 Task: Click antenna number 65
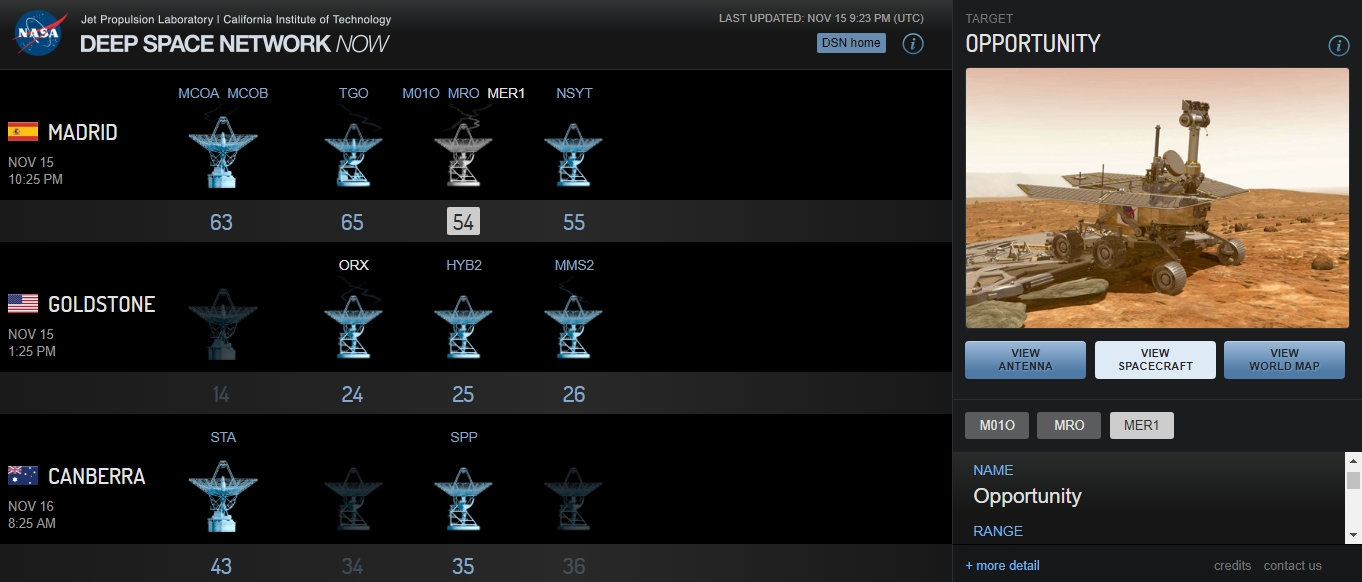352,222
